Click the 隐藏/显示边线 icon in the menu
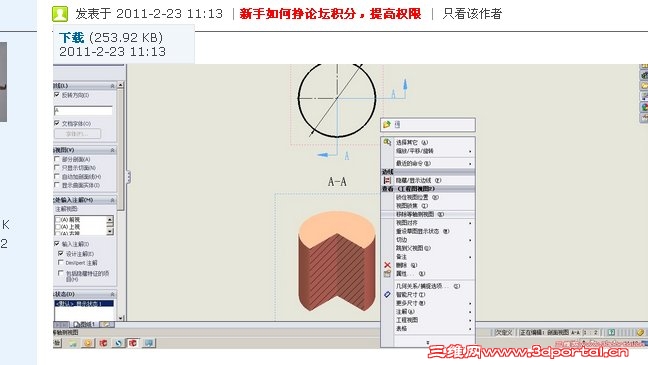The width and height of the screenshot is (648, 365). 387,180
